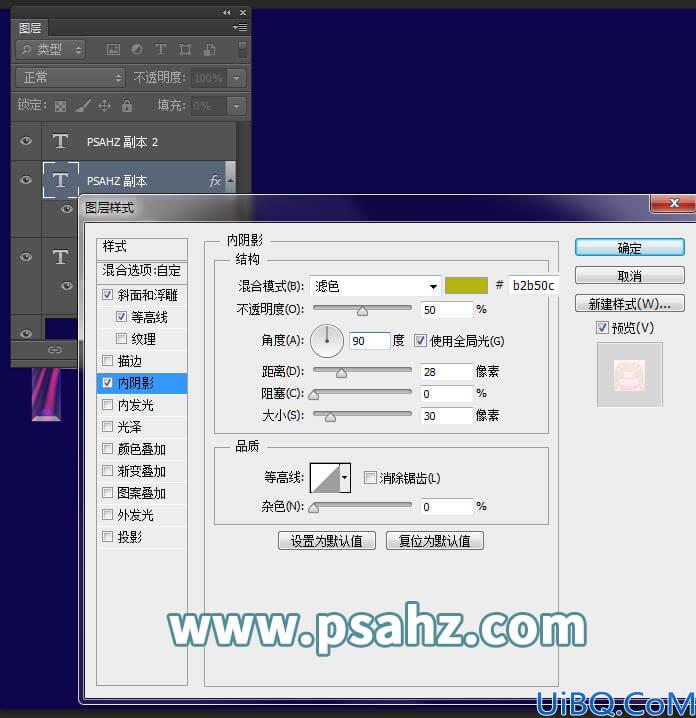Click fx icon on PSAHZ 副本 layer
Screen dimensions: 696x718
(215, 181)
